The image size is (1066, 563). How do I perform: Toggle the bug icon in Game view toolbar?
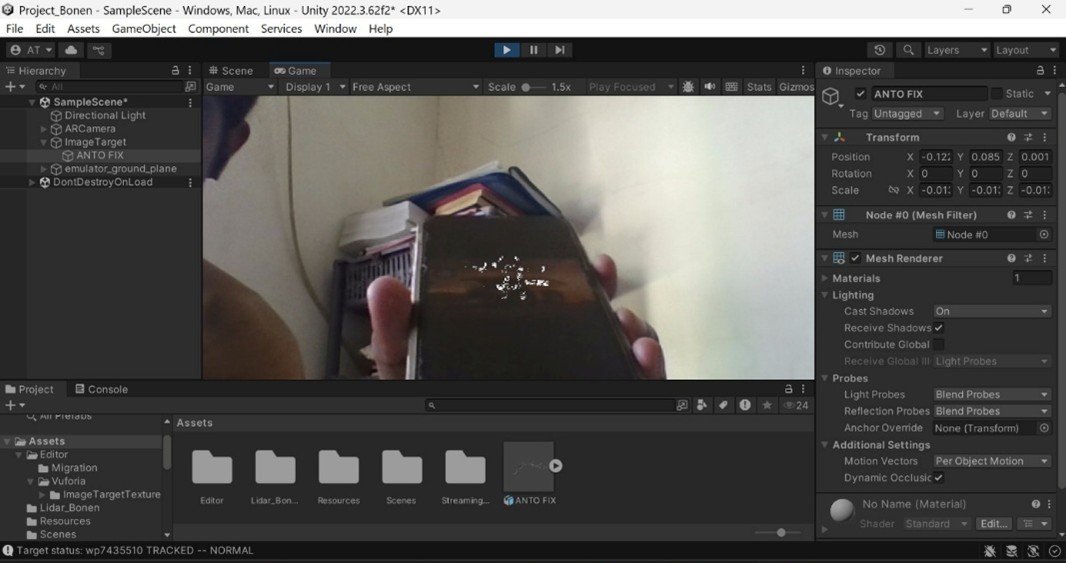(x=688, y=87)
